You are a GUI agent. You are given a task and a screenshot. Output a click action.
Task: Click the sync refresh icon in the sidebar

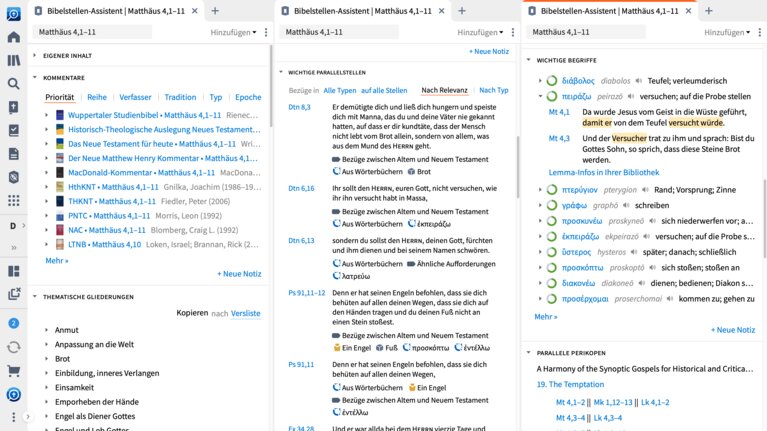coord(14,347)
